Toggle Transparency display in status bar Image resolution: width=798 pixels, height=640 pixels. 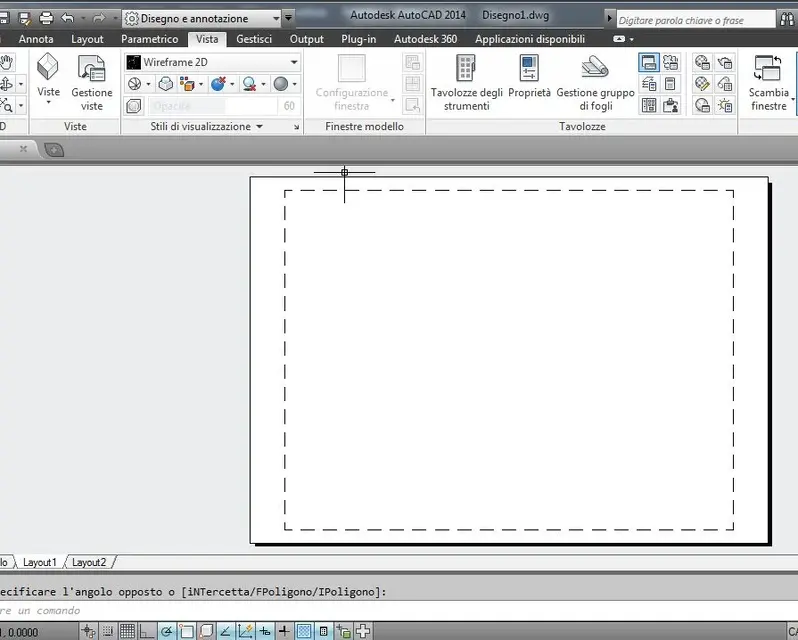coord(304,631)
